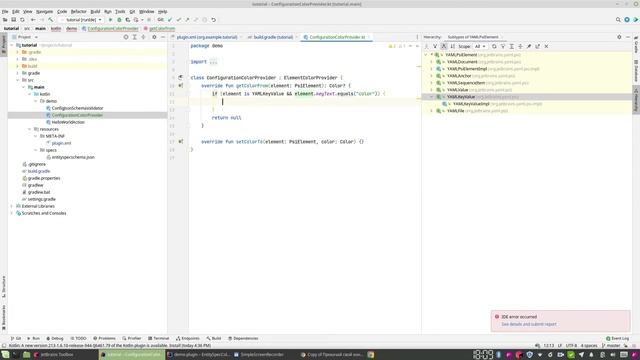Viewport: 640px width, 360px height.
Task: Click the gutter icon beside class ConfigurationColorProvider
Action: 180,78
